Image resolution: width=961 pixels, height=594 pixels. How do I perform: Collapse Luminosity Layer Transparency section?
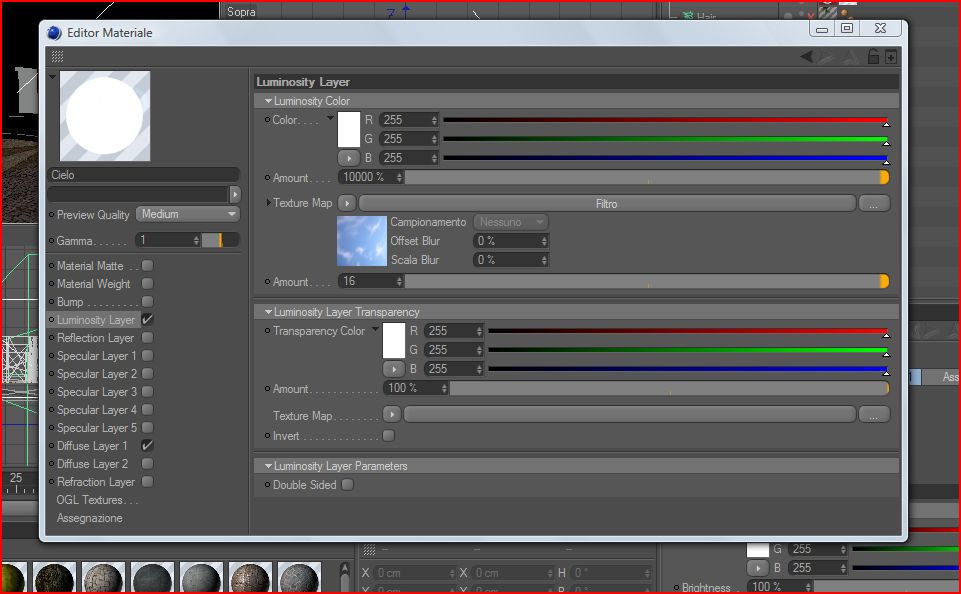tap(268, 312)
